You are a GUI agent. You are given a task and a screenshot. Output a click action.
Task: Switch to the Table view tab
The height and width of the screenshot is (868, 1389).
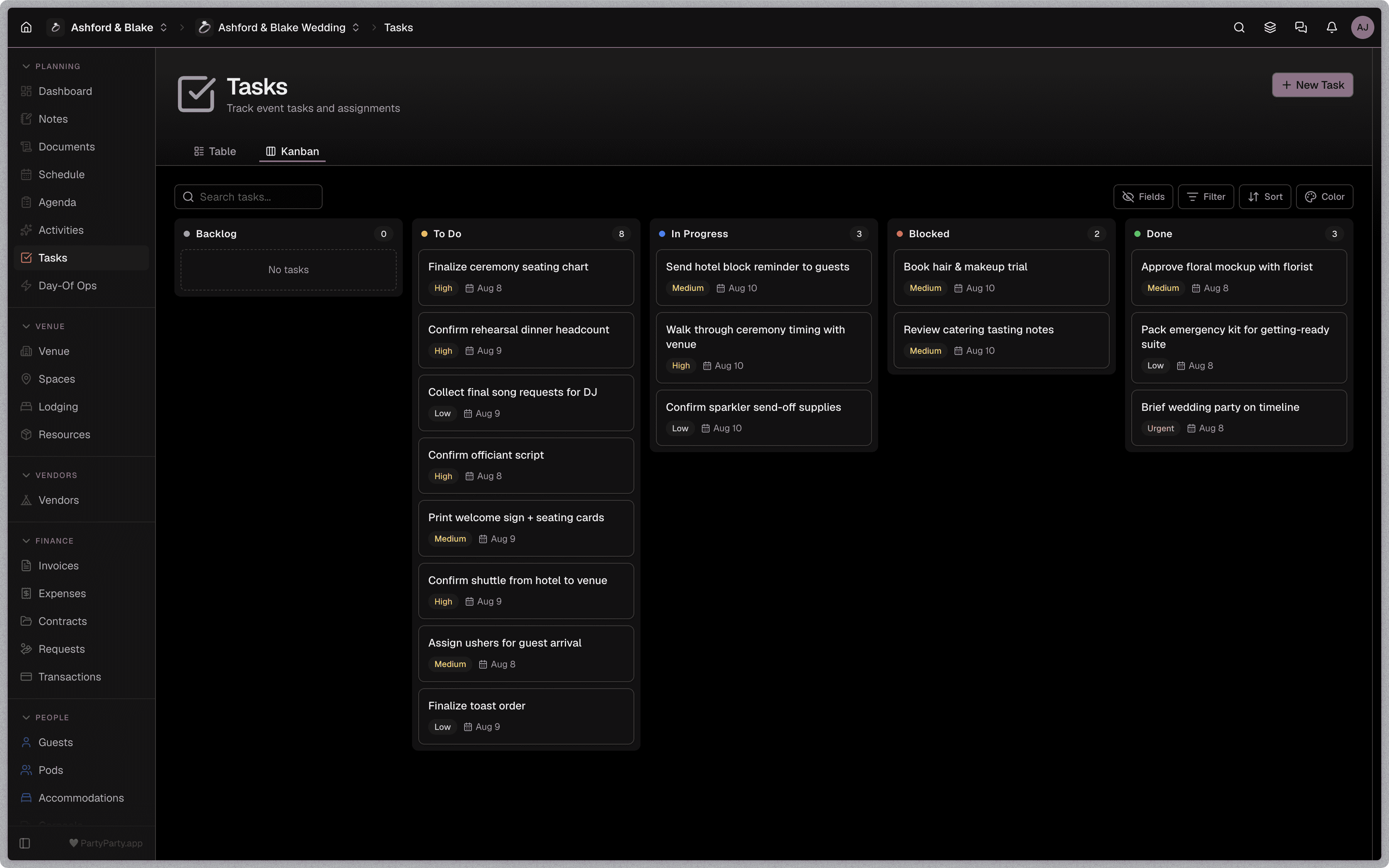click(x=215, y=151)
